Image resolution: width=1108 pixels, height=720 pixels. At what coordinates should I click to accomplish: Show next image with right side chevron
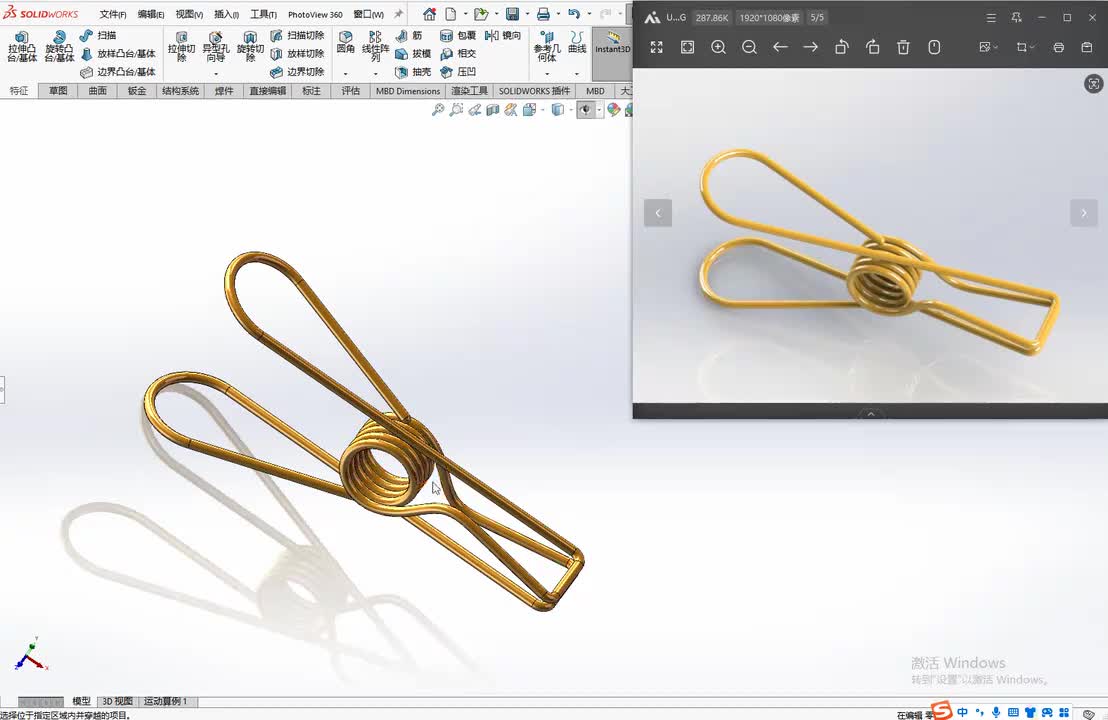[1084, 213]
